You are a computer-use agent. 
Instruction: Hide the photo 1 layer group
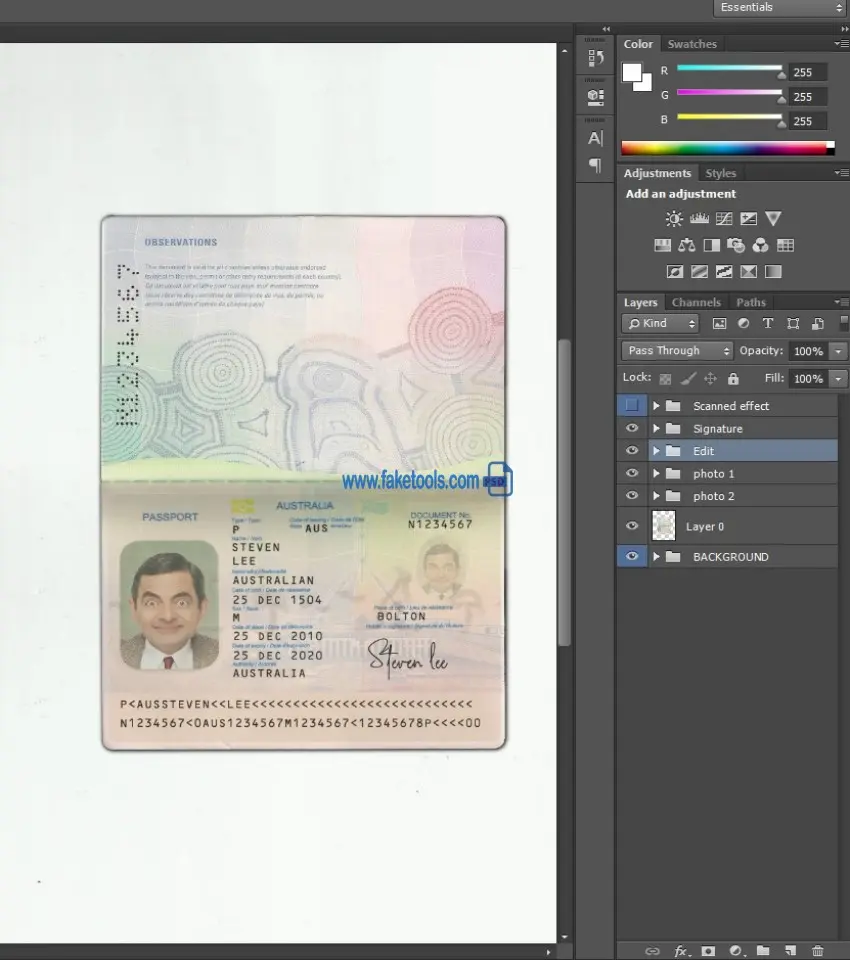pyautogui.click(x=631, y=474)
